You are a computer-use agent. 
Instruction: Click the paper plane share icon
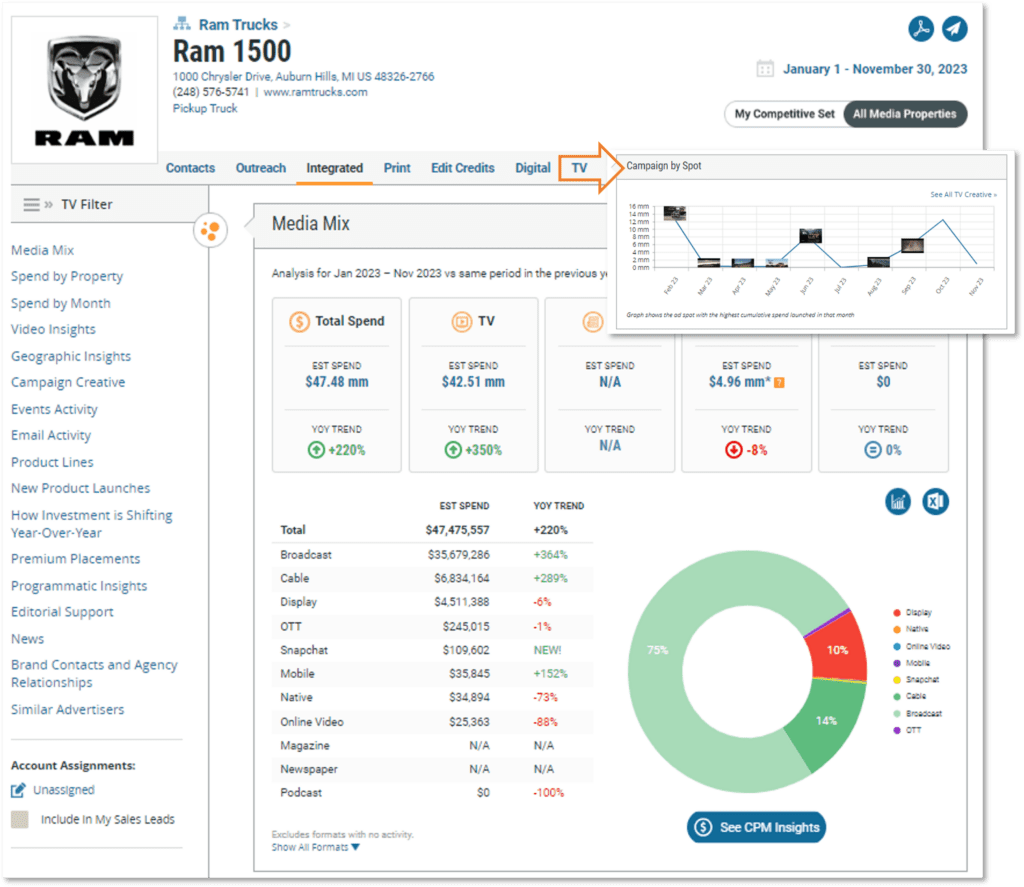(x=954, y=29)
